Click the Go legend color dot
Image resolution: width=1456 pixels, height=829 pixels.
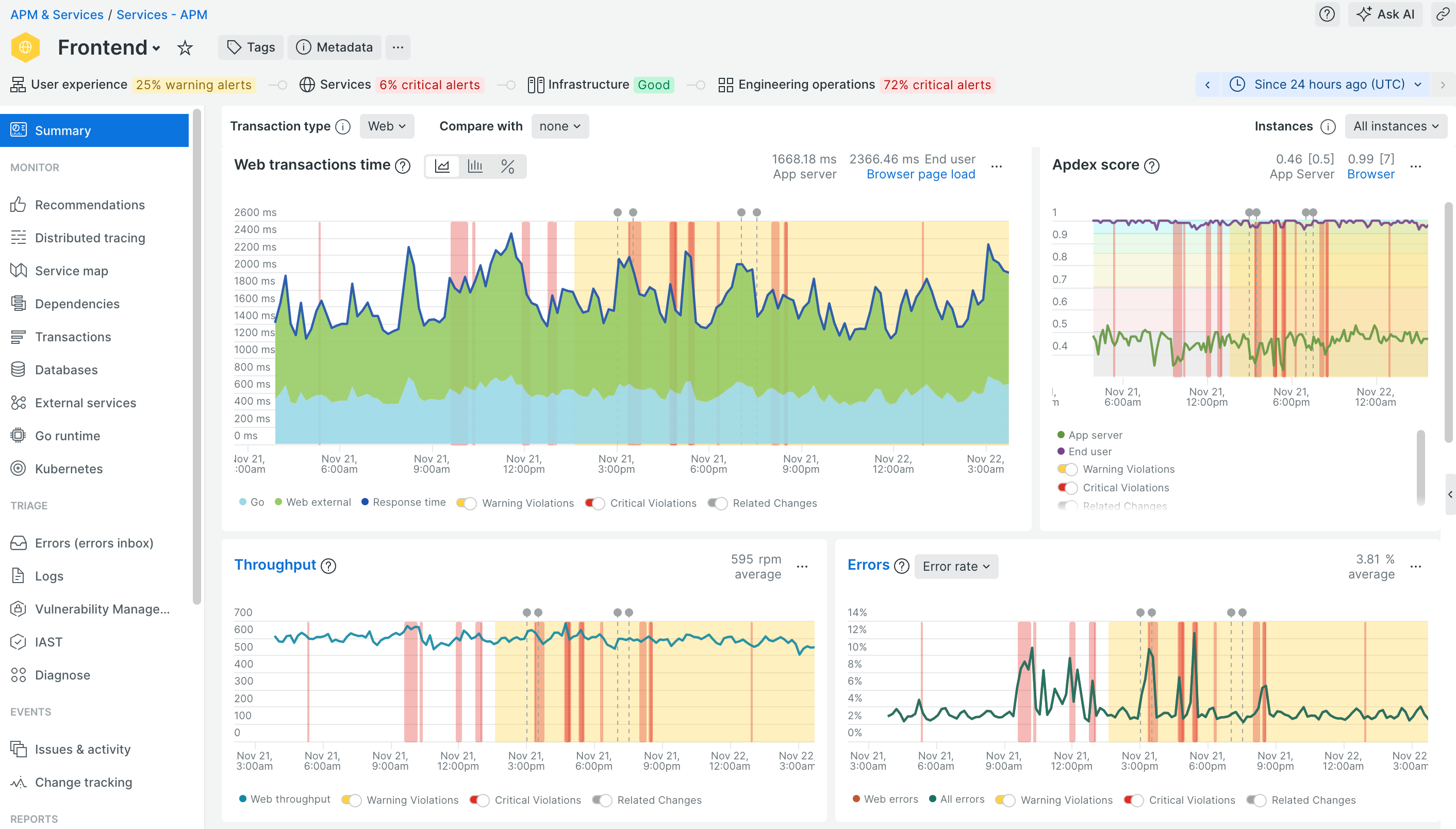[x=242, y=502]
